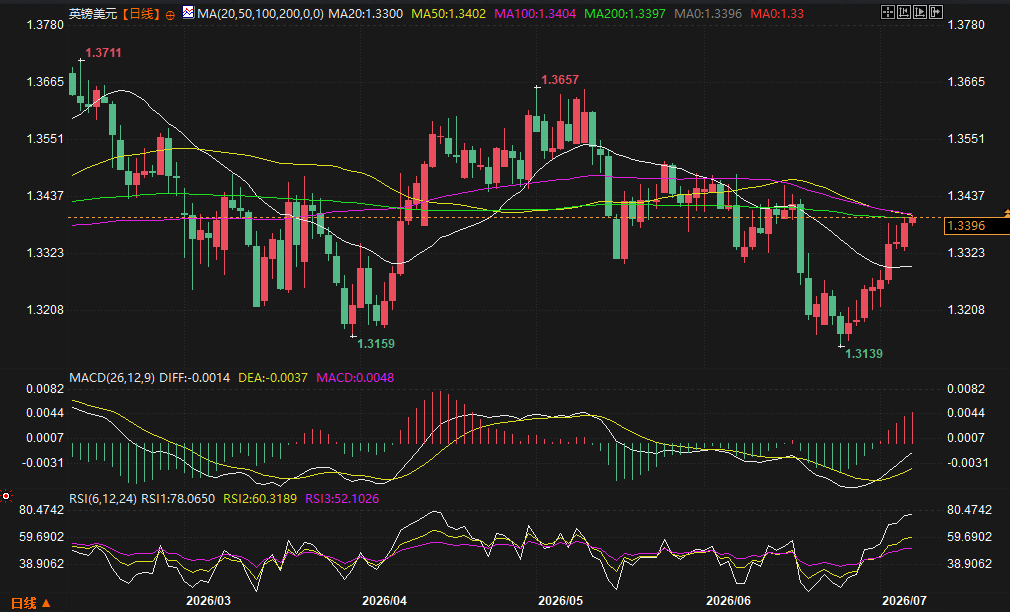Screen dimensions: 1010x612
Task: Click the red alert dot icon at left edge
Action: tap(6, 496)
